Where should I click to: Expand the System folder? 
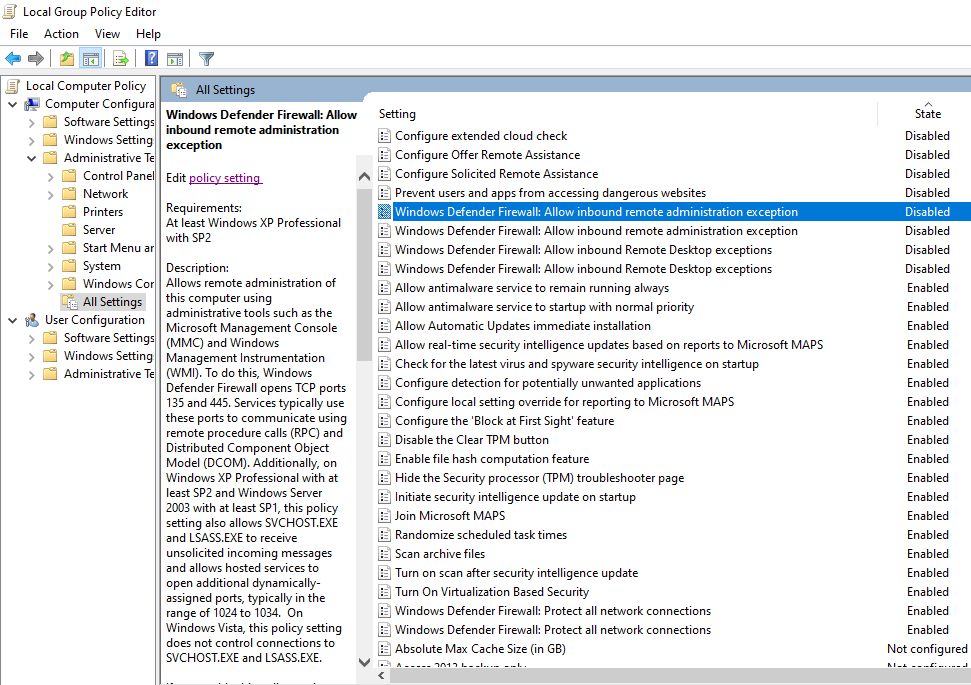(x=51, y=266)
